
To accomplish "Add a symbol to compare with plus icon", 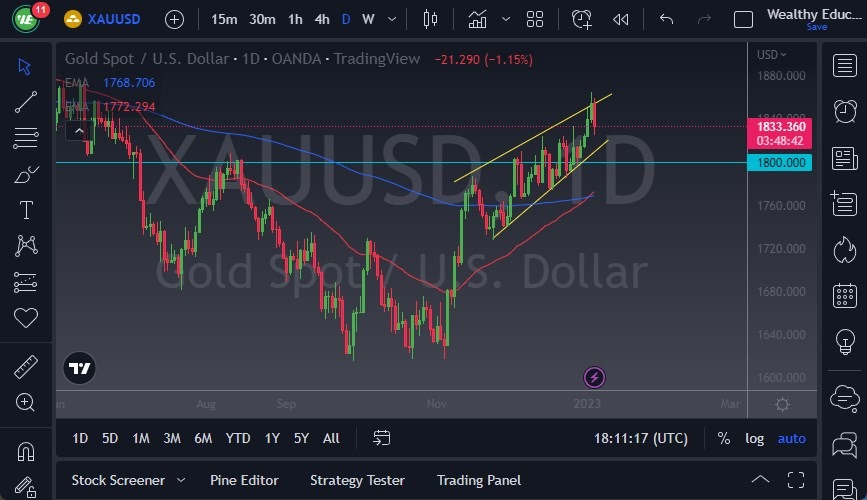I will [174, 20].
